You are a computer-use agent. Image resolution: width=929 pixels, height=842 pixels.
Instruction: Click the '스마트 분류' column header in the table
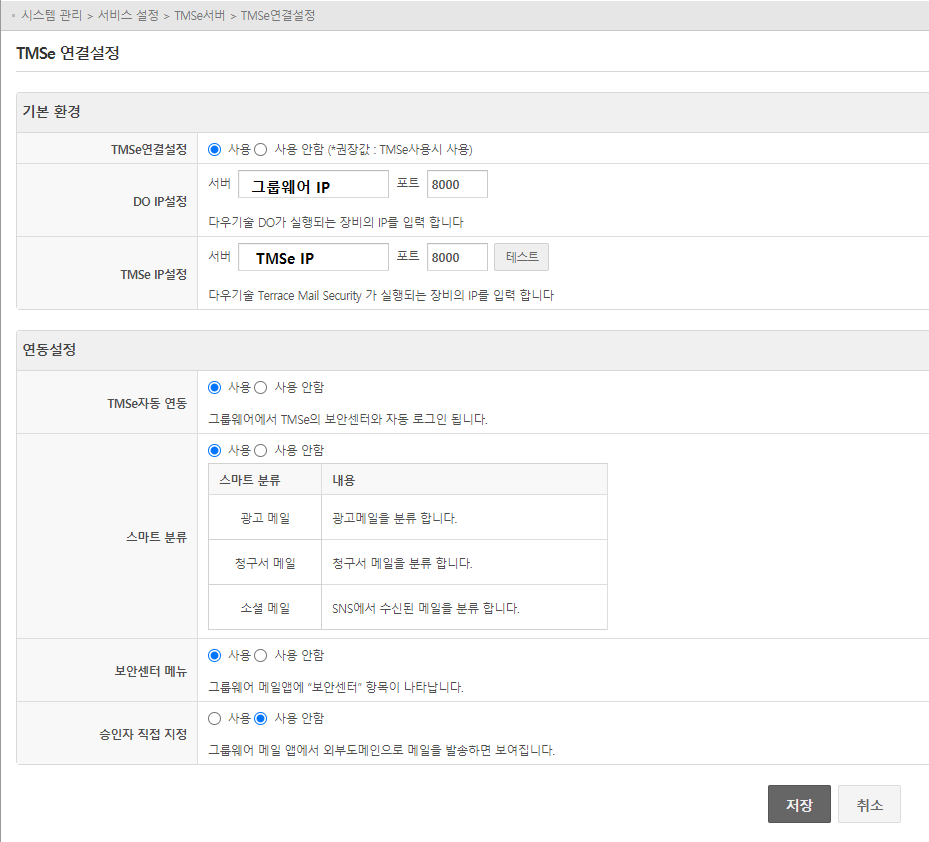(x=265, y=479)
